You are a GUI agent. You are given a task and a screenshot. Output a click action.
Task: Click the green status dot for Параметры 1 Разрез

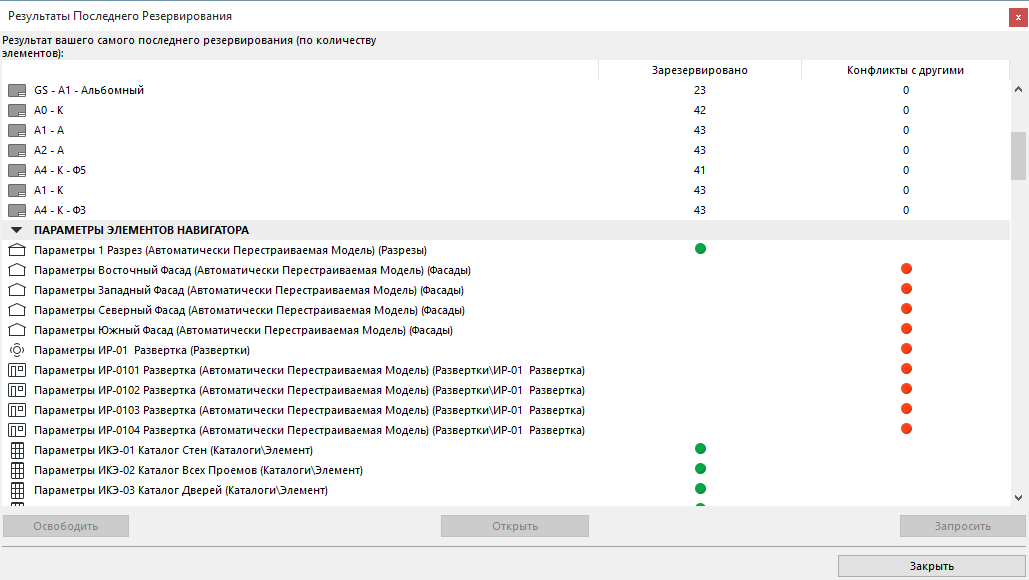pos(699,249)
